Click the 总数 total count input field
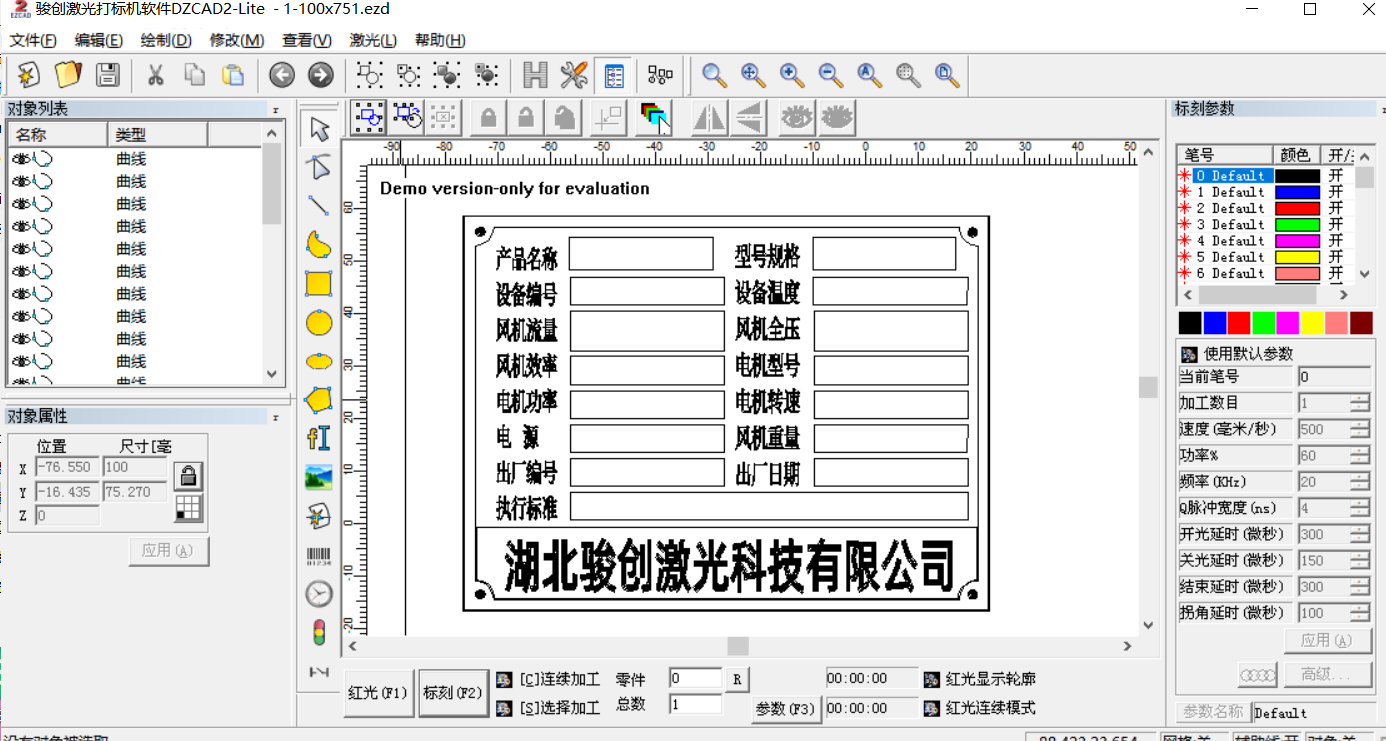The height and width of the screenshot is (741, 1386). (x=696, y=704)
